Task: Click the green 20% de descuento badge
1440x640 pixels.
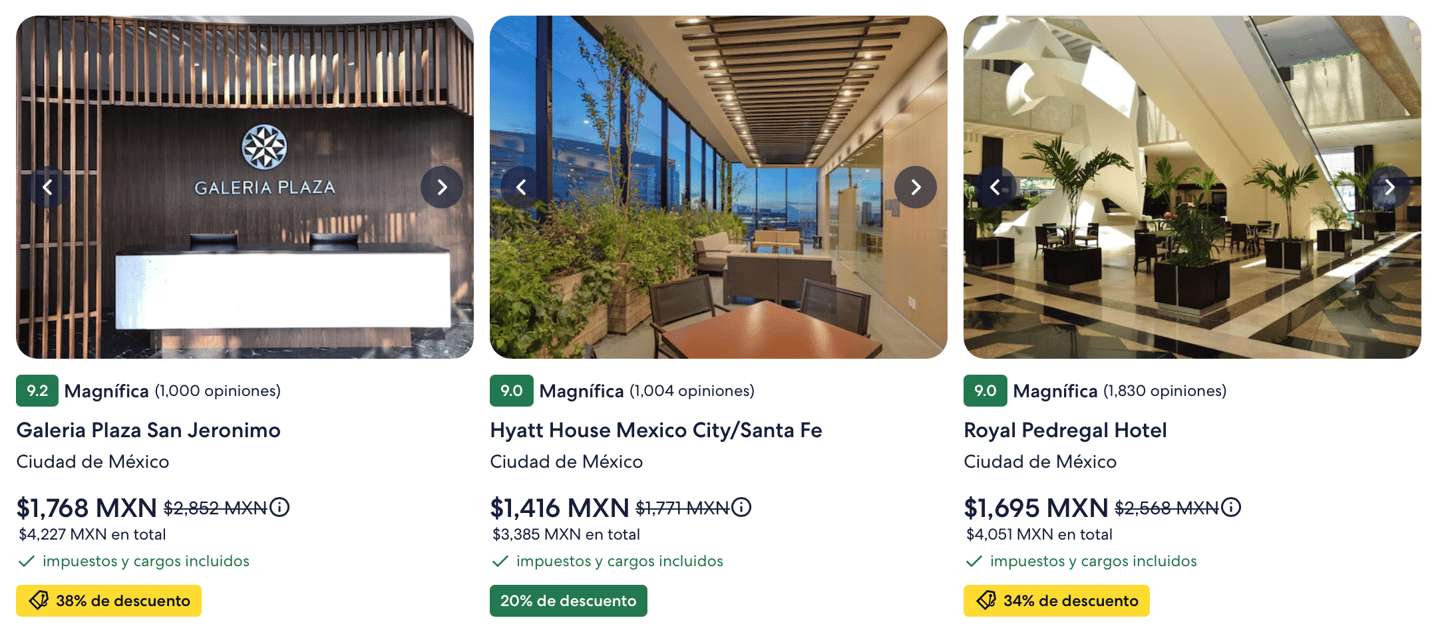Action: (568, 601)
